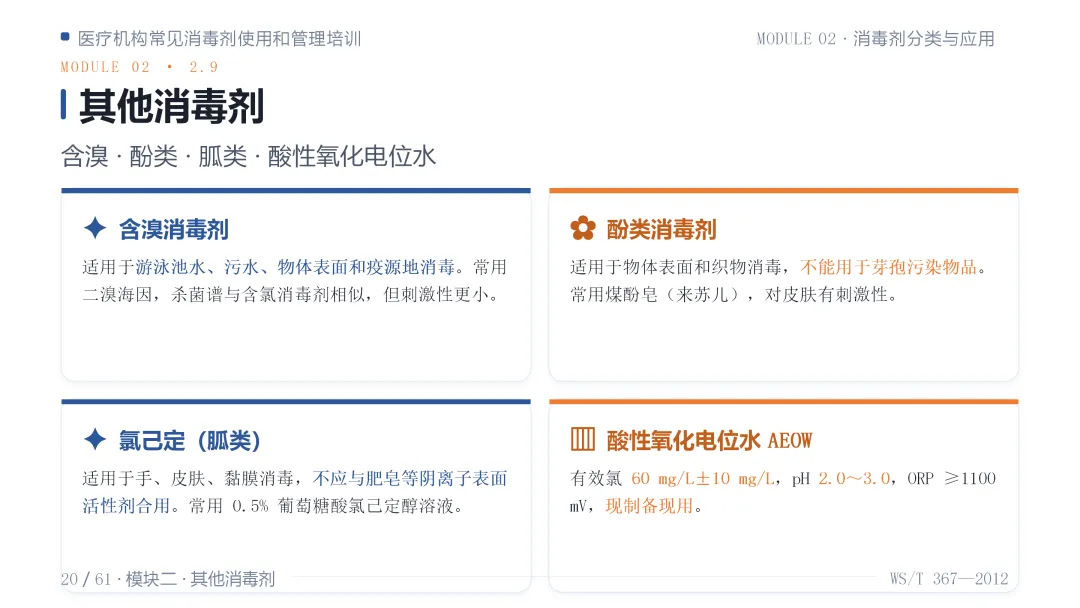Select the 酸性氧化电位水 AEOW heading

[709, 440]
